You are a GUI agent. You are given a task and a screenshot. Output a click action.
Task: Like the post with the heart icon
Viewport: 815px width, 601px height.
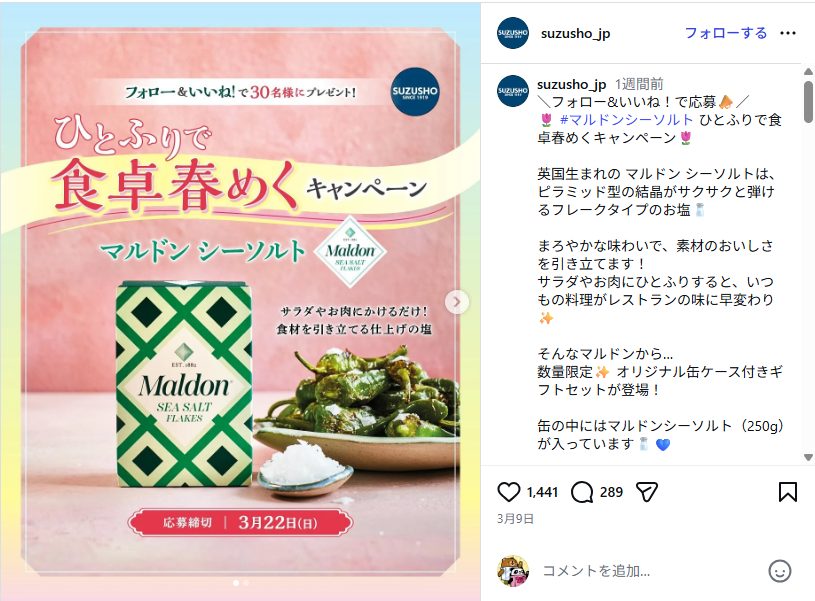pos(508,492)
